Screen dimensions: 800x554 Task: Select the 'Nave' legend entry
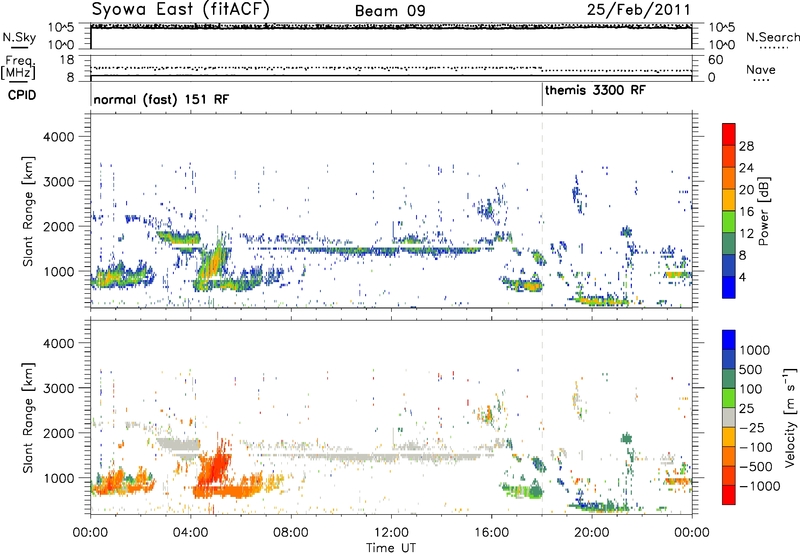point(761,69)
